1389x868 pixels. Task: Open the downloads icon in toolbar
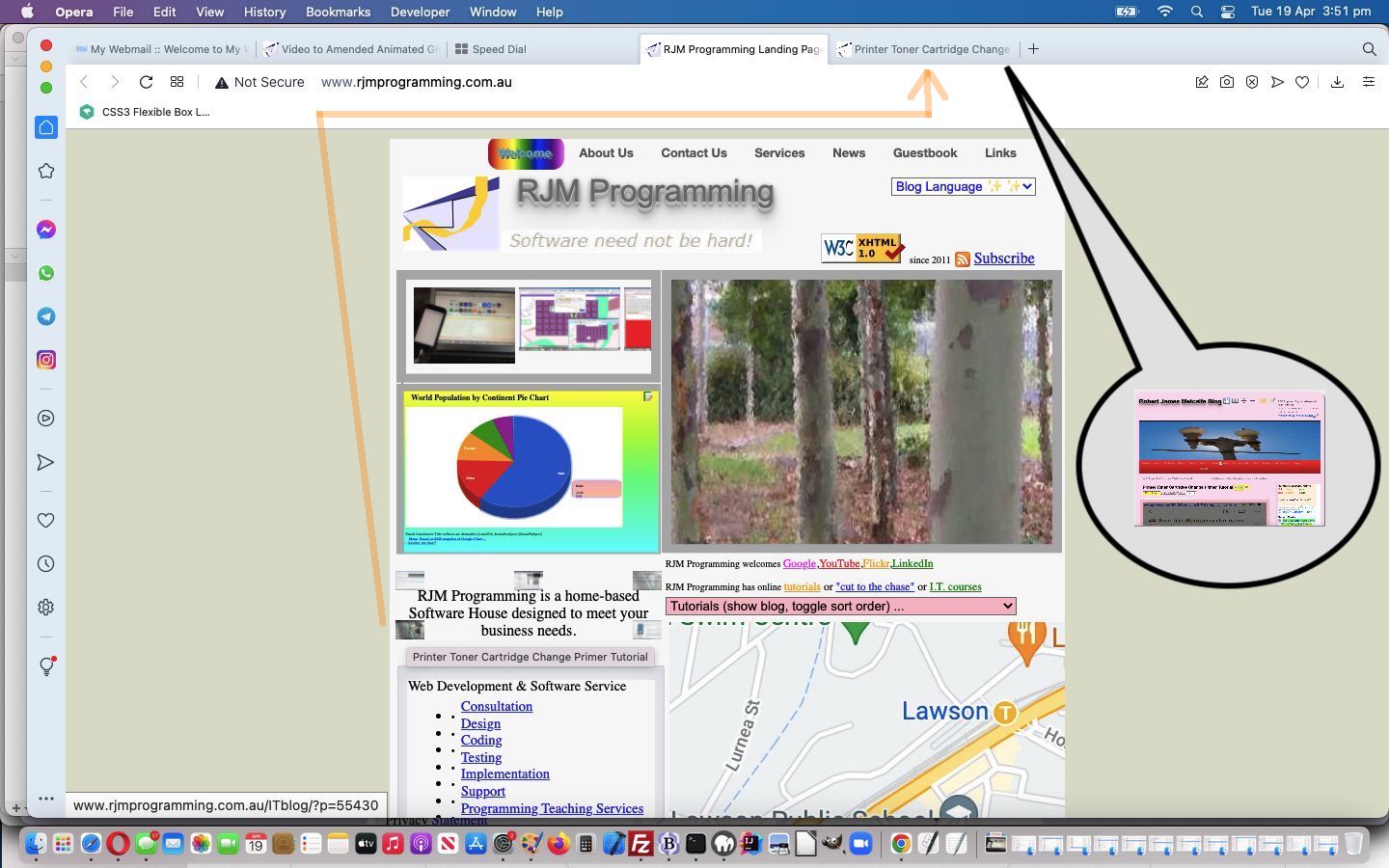pyautogui.click(x=1337, y=82)
